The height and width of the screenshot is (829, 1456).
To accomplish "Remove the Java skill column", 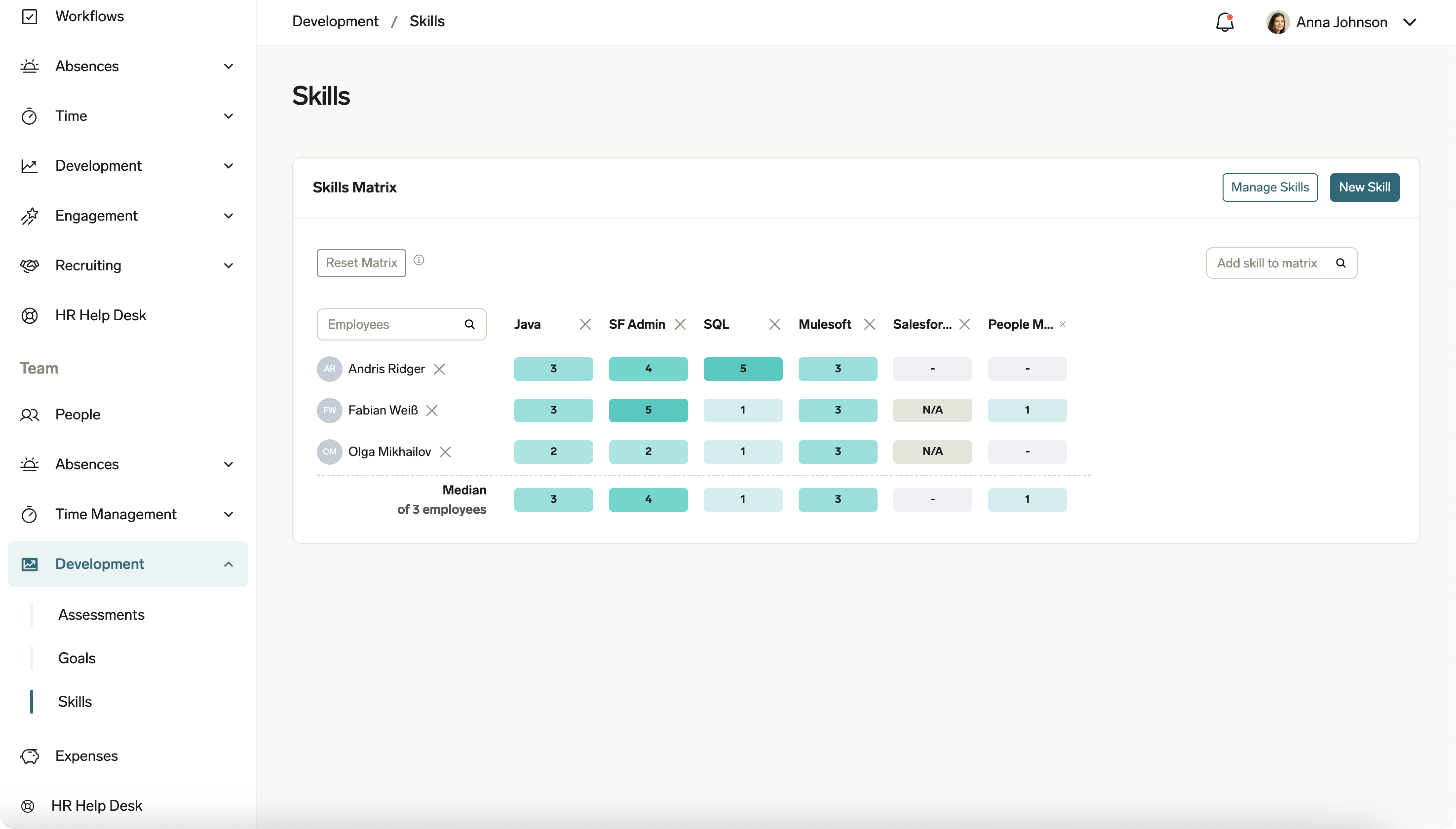I will [x=585, y=324].
